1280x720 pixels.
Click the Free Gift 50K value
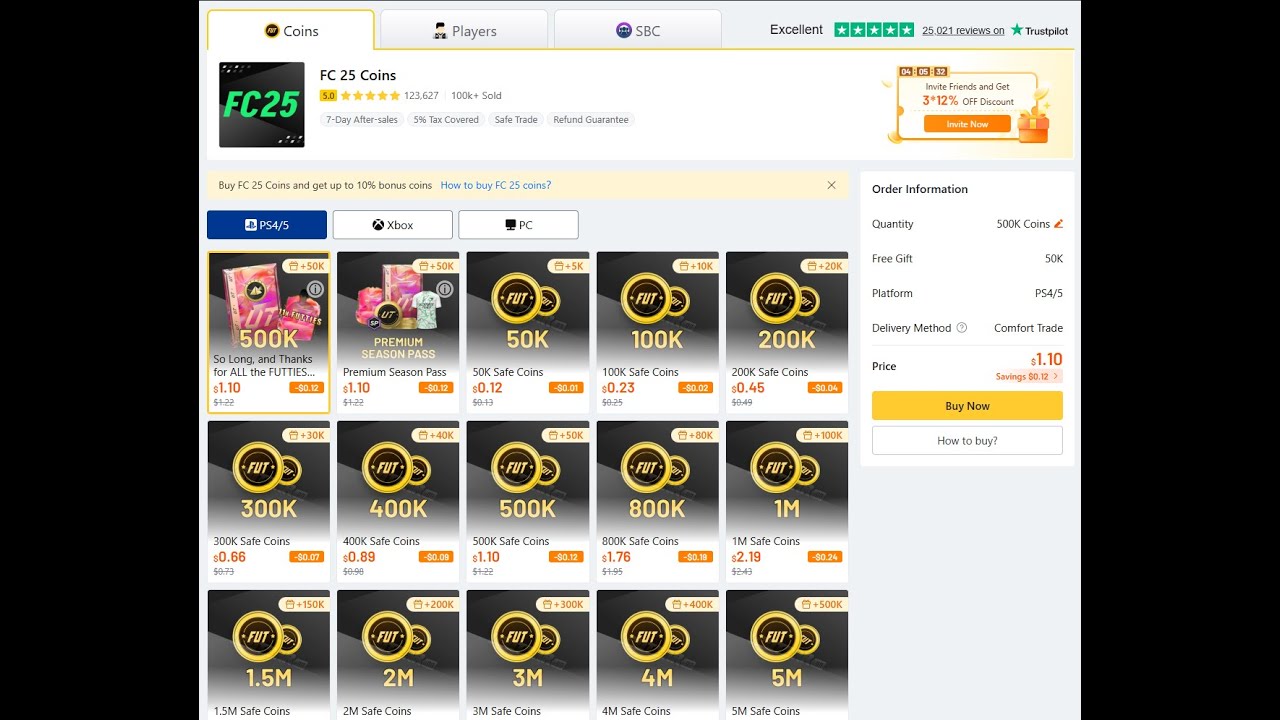click(1054, 259)
